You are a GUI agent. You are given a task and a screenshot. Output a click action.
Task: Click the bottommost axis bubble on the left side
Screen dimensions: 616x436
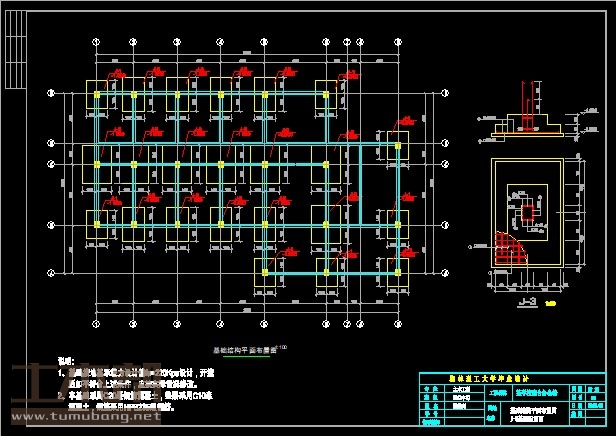tap(51, 271)
